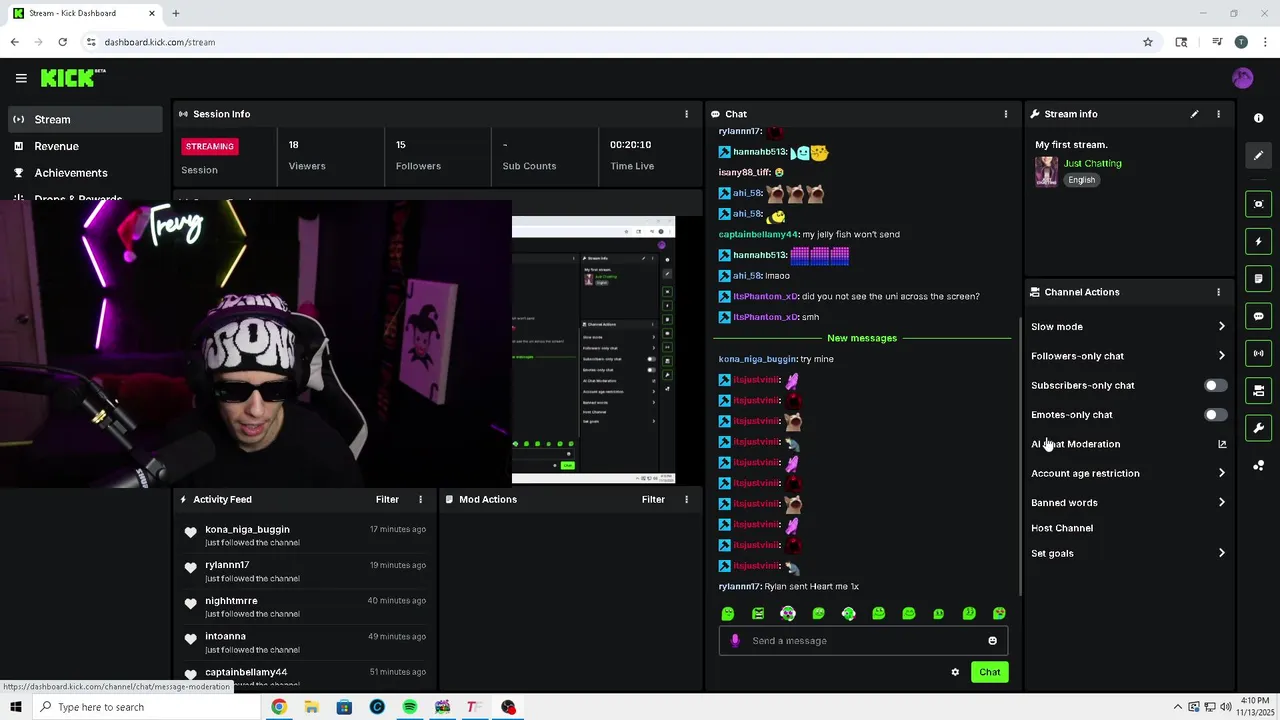Edit Stream info with pencil icon

point(1194,114)
